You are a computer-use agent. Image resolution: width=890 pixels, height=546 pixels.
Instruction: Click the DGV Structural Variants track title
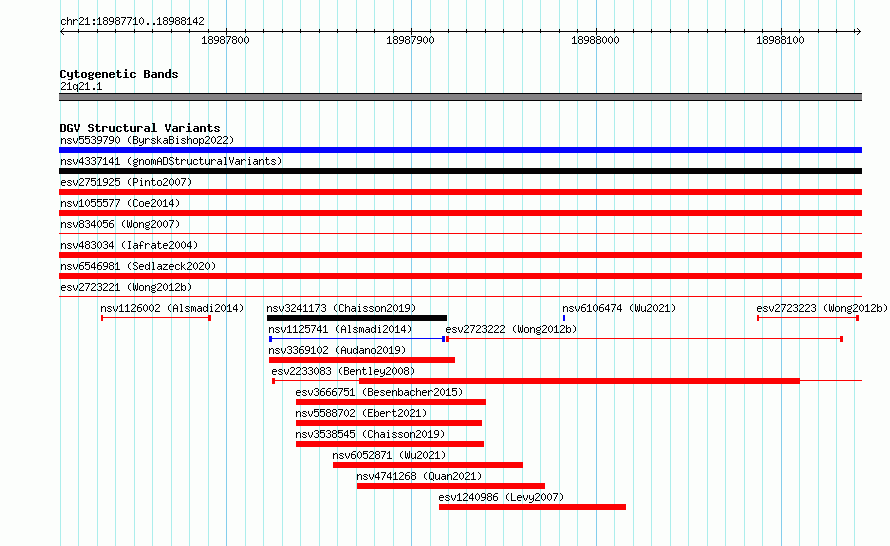coord(140,128)
